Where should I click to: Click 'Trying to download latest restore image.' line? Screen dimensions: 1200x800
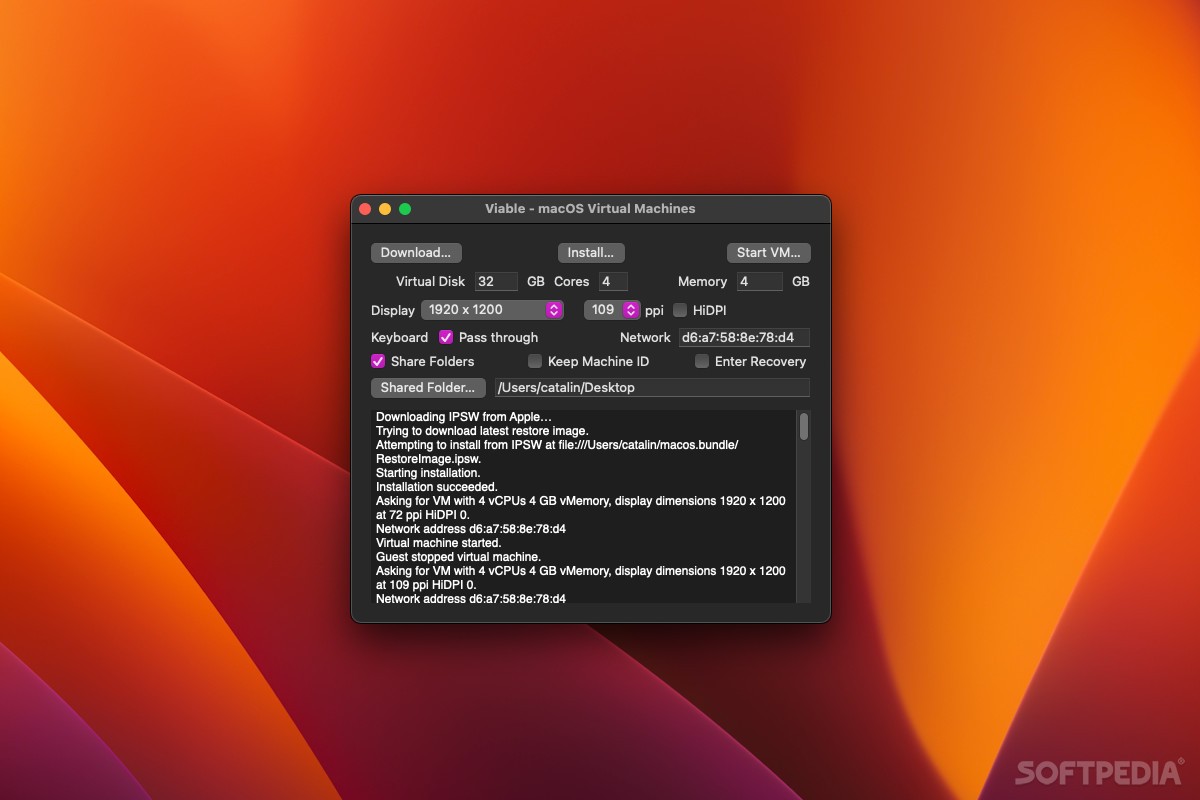click(x=482, y=431)
